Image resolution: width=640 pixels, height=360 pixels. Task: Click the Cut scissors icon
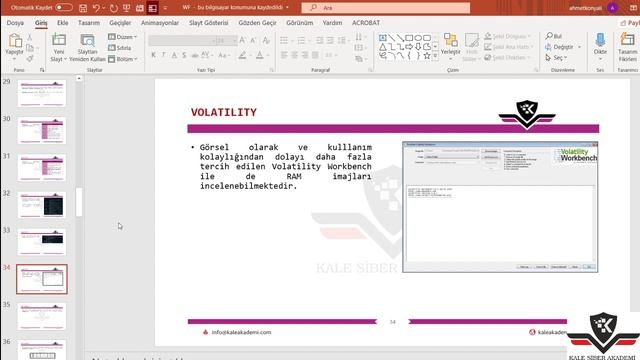[x=30, y=38]
